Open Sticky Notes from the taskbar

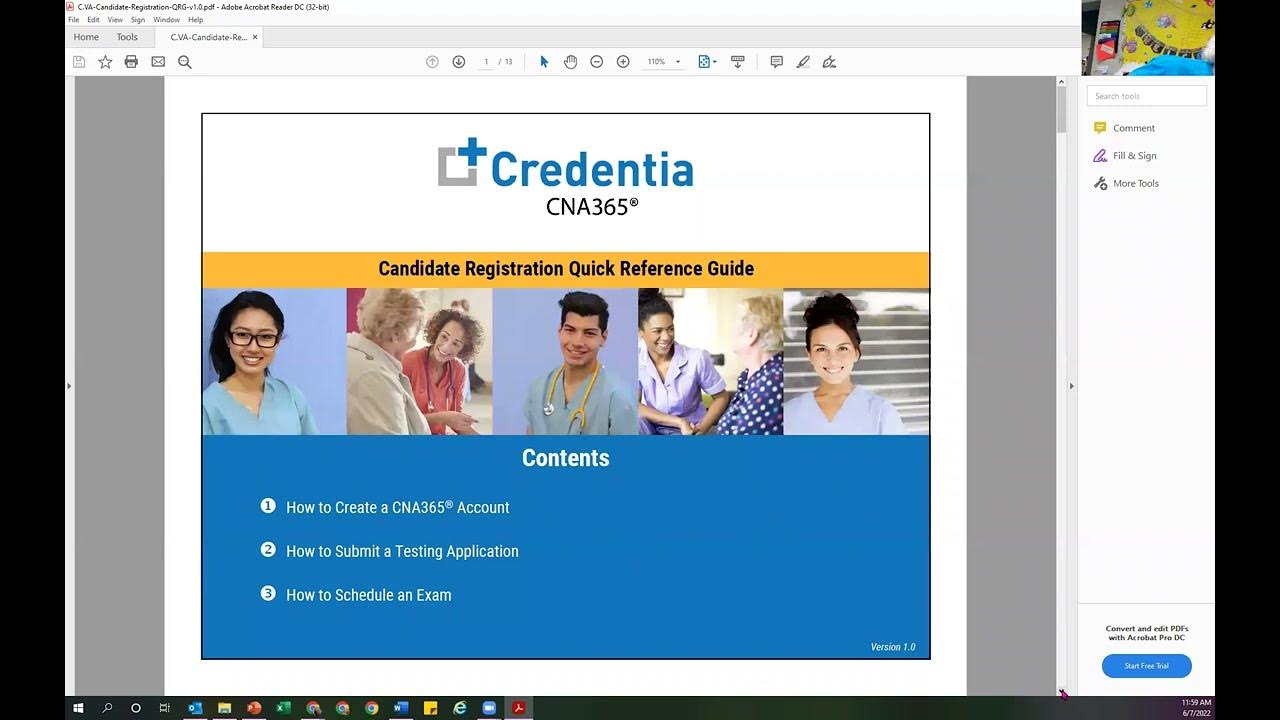pos(431,708)
